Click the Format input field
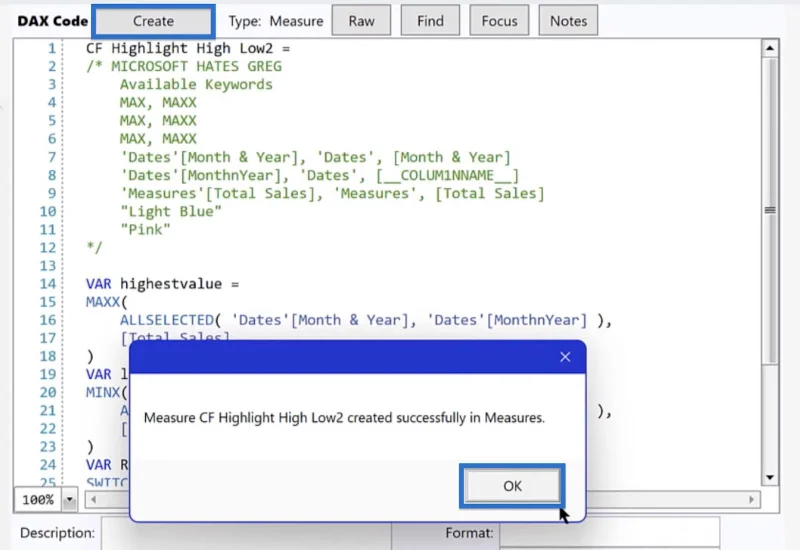Image resolution: width=800 pixels, height=550 pixels. tap(610, 533)
